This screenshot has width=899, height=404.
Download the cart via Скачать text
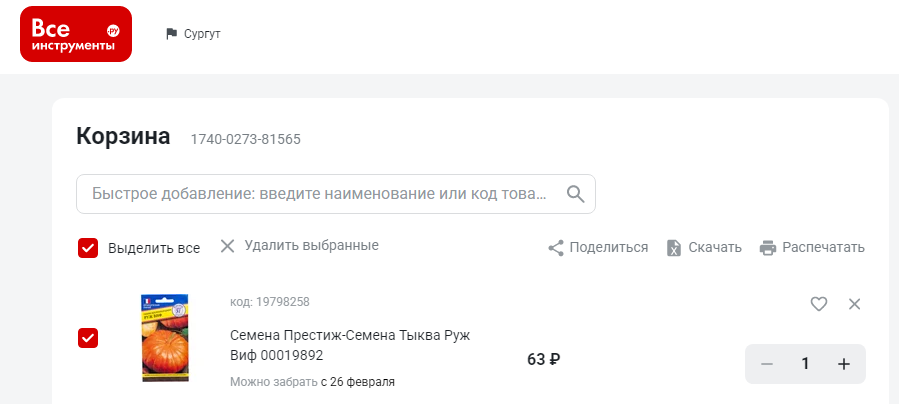point(715,248)
